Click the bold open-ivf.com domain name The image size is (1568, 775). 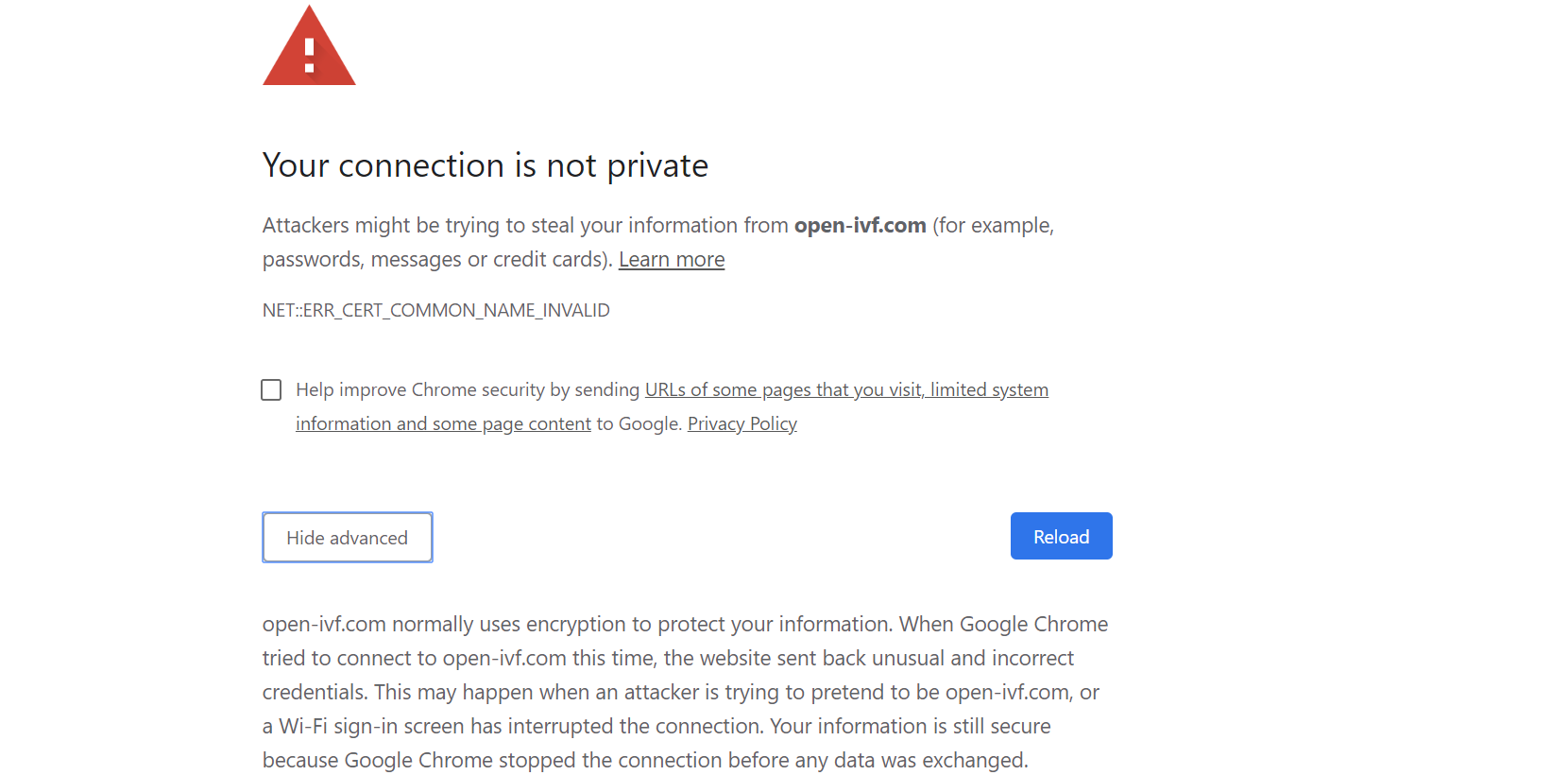860,226
